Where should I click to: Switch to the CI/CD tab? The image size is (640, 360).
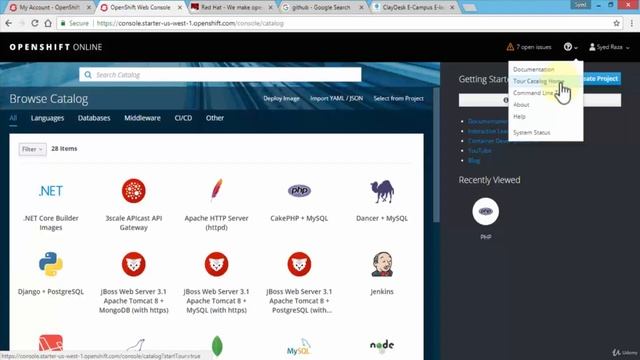tap(183, 118)
